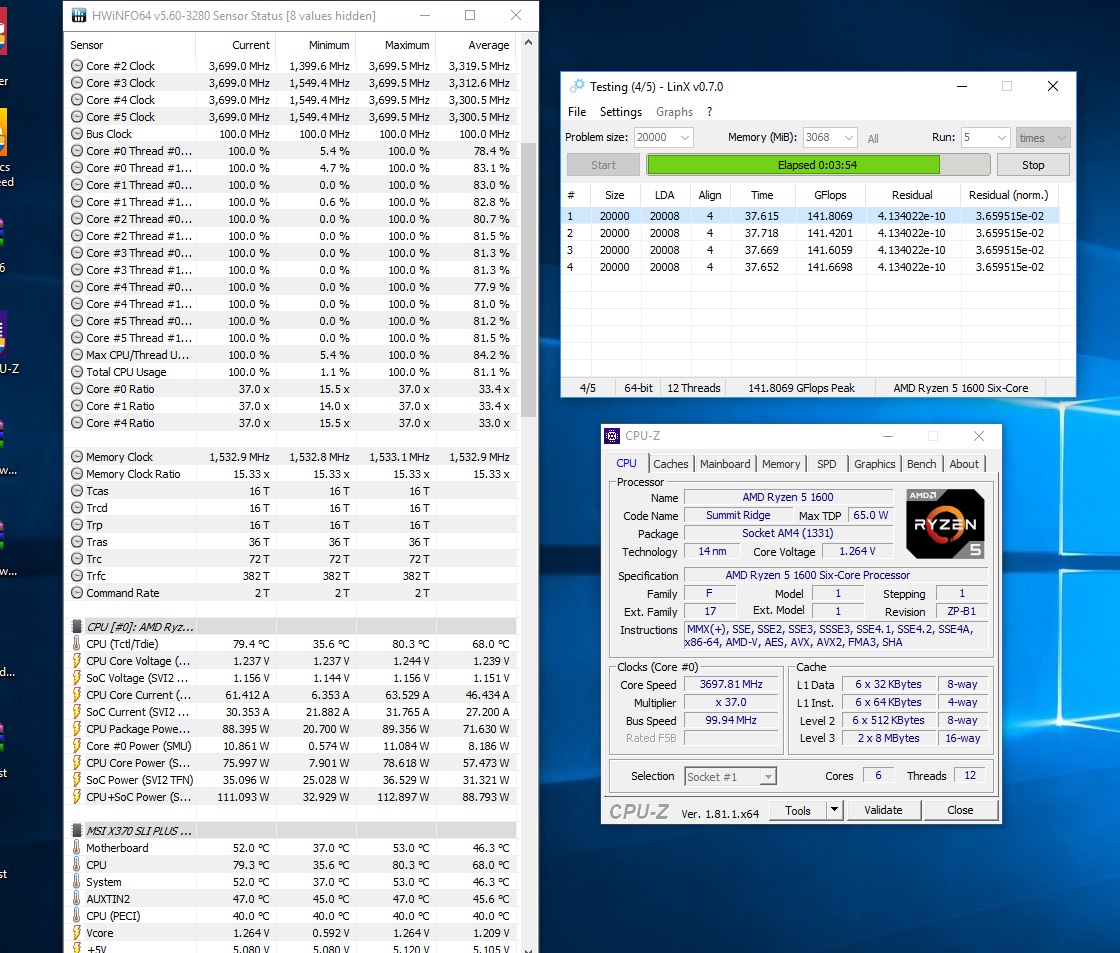Screen dimensions: 1120x953
Task: Switch to the Mainboard tab in CPU-Z
Action: (x=725, y=464)
